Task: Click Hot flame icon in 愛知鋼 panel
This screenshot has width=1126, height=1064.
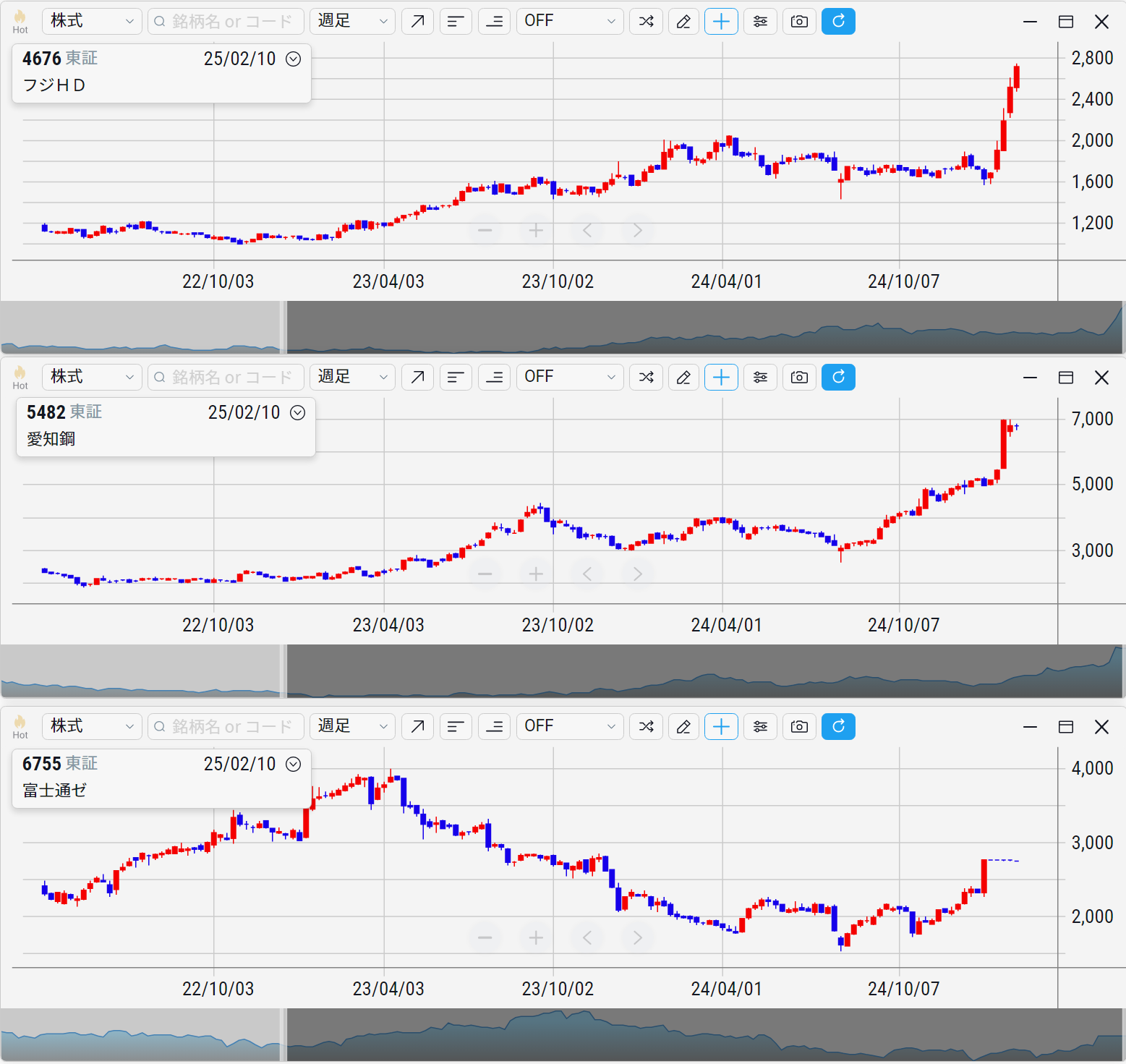Action: point(20,377)
